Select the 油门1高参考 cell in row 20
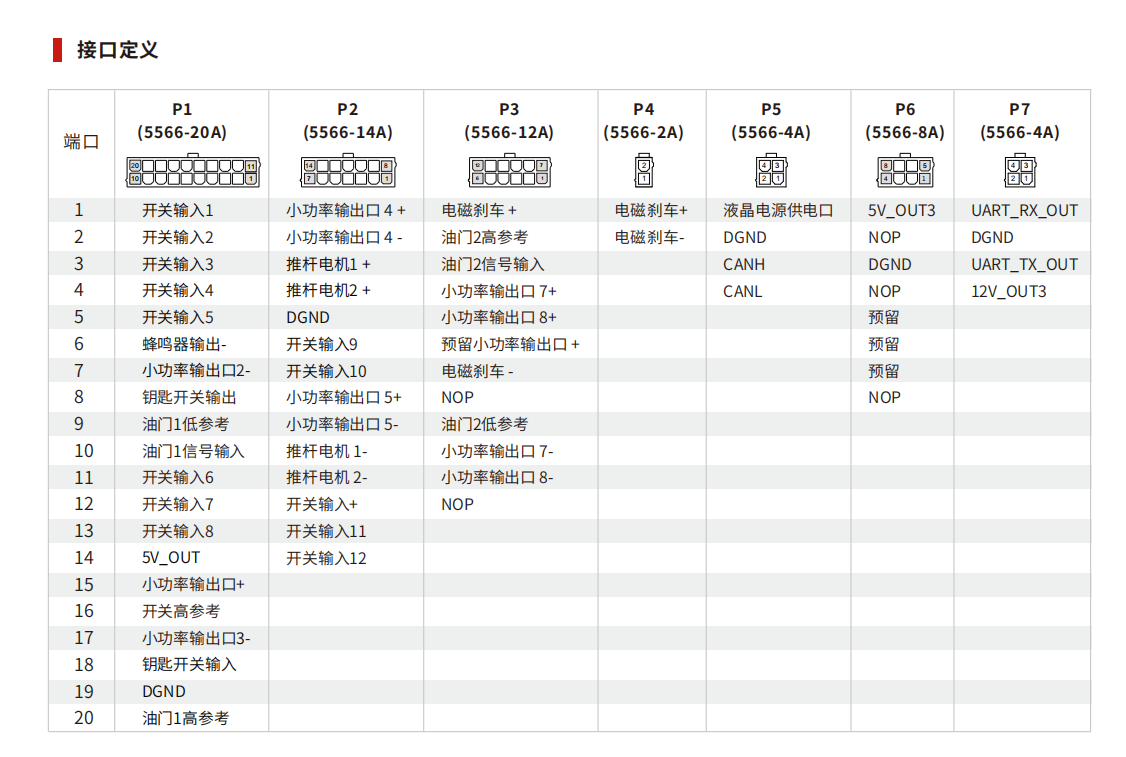 185,719
